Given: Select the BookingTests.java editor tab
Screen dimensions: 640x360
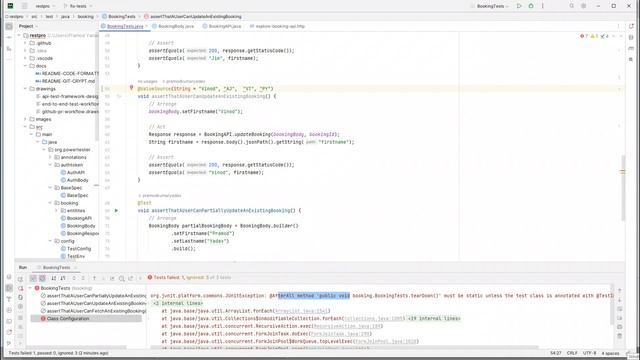Looking at the screenshot, I should [124, 26].
